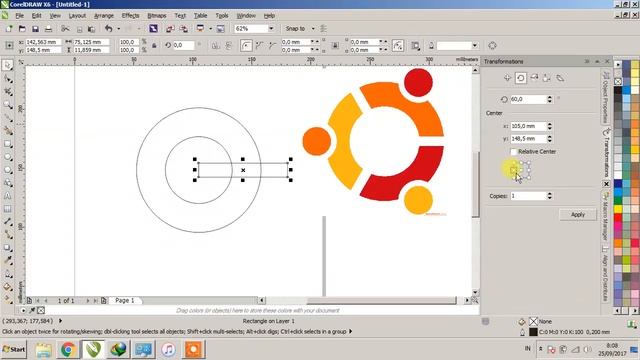Viewport: 640px width, 360px height.
Task: Click the vertical canvas scrollbar
Action: 475,183
